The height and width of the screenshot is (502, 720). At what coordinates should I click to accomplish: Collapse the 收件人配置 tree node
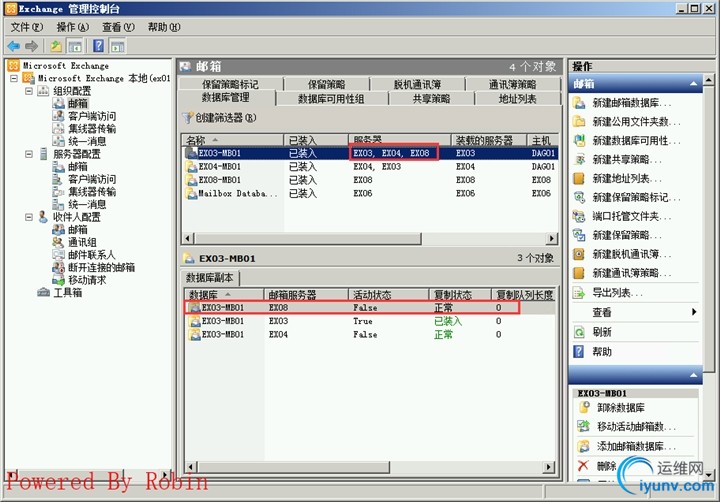coord(28,217)
